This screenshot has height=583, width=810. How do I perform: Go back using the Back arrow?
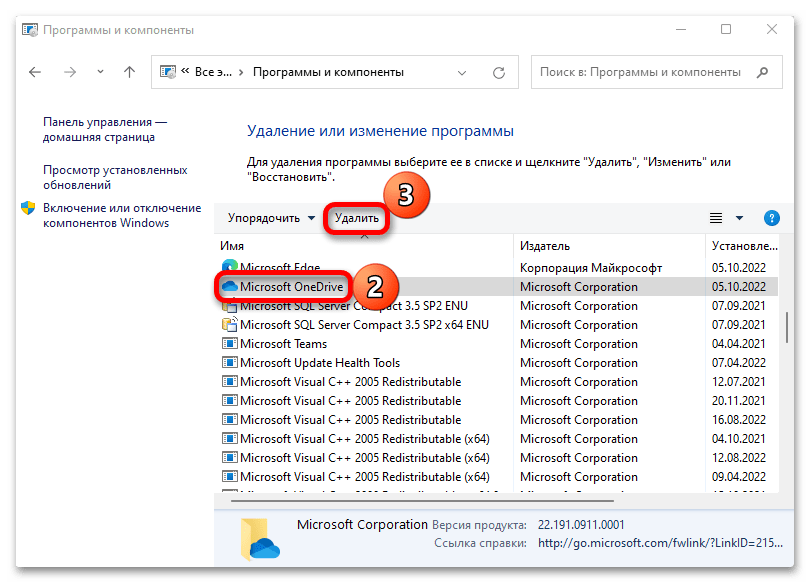click(x=35, y=72)
